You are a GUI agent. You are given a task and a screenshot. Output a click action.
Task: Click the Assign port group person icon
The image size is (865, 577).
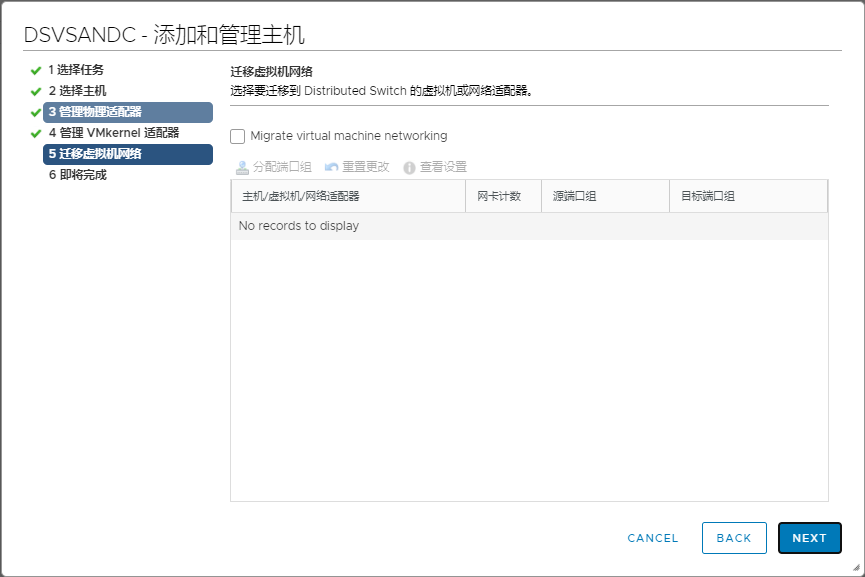click(242, 167)
